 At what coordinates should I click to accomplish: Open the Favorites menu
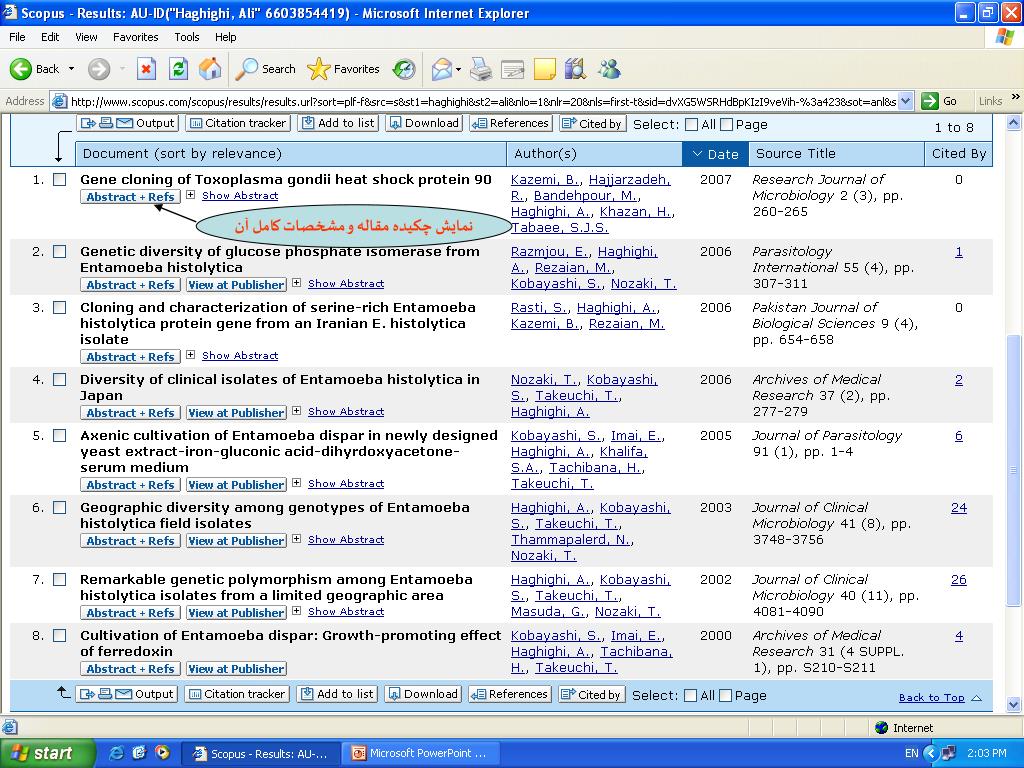click(135, 37)
